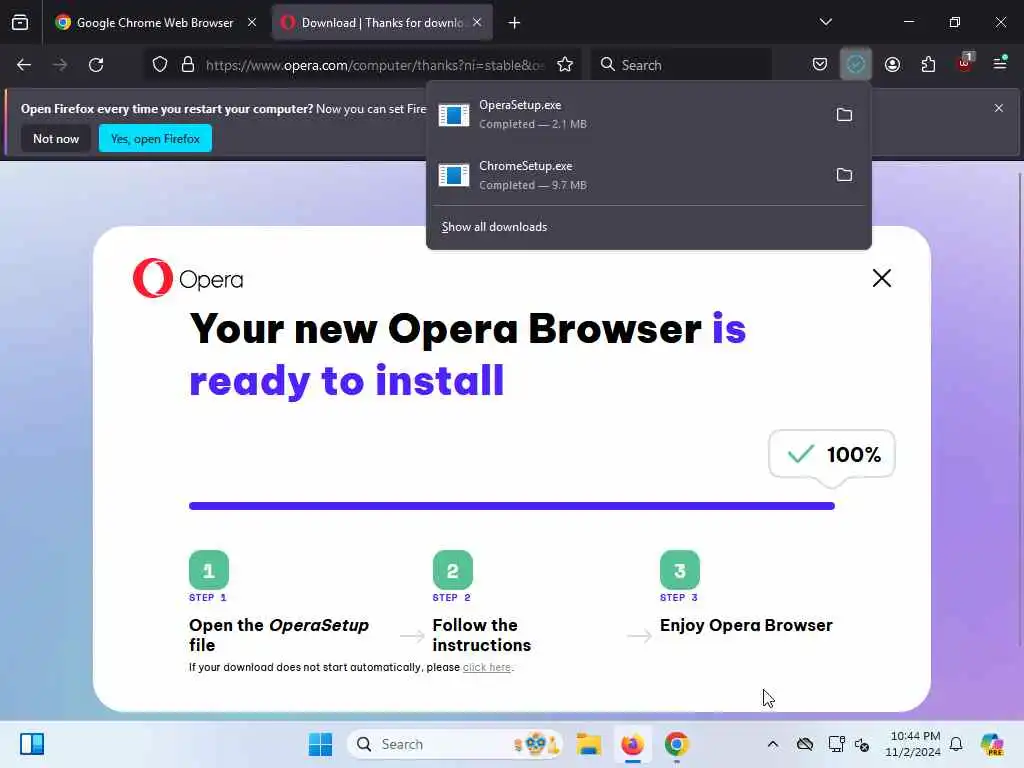This screenshot has width=1024, height=768.
Task: Open the OperaSetup.exe download entry
Action: coord(629,114)
